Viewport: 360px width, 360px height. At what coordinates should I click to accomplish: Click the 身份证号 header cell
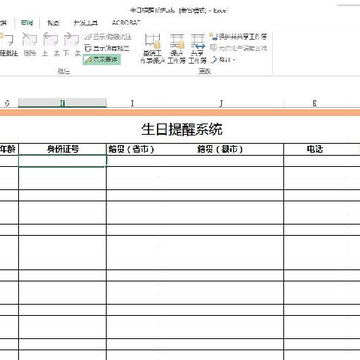click(62, 149)
